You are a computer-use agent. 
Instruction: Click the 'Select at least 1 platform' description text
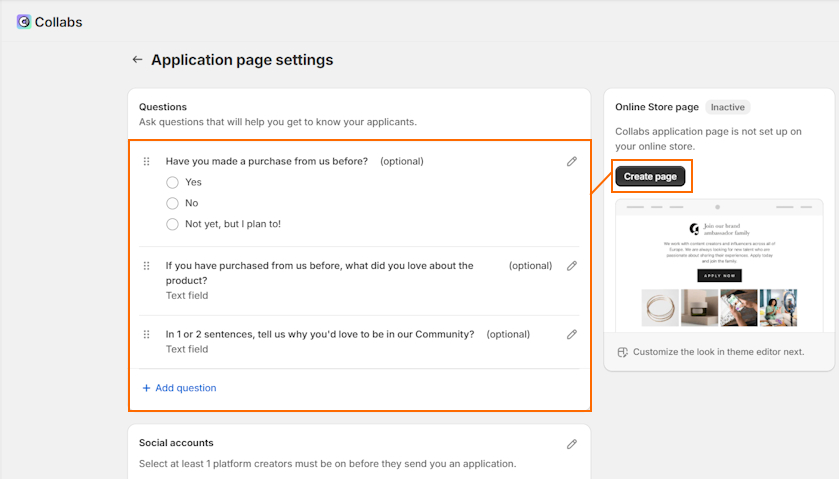coord(327,463)
